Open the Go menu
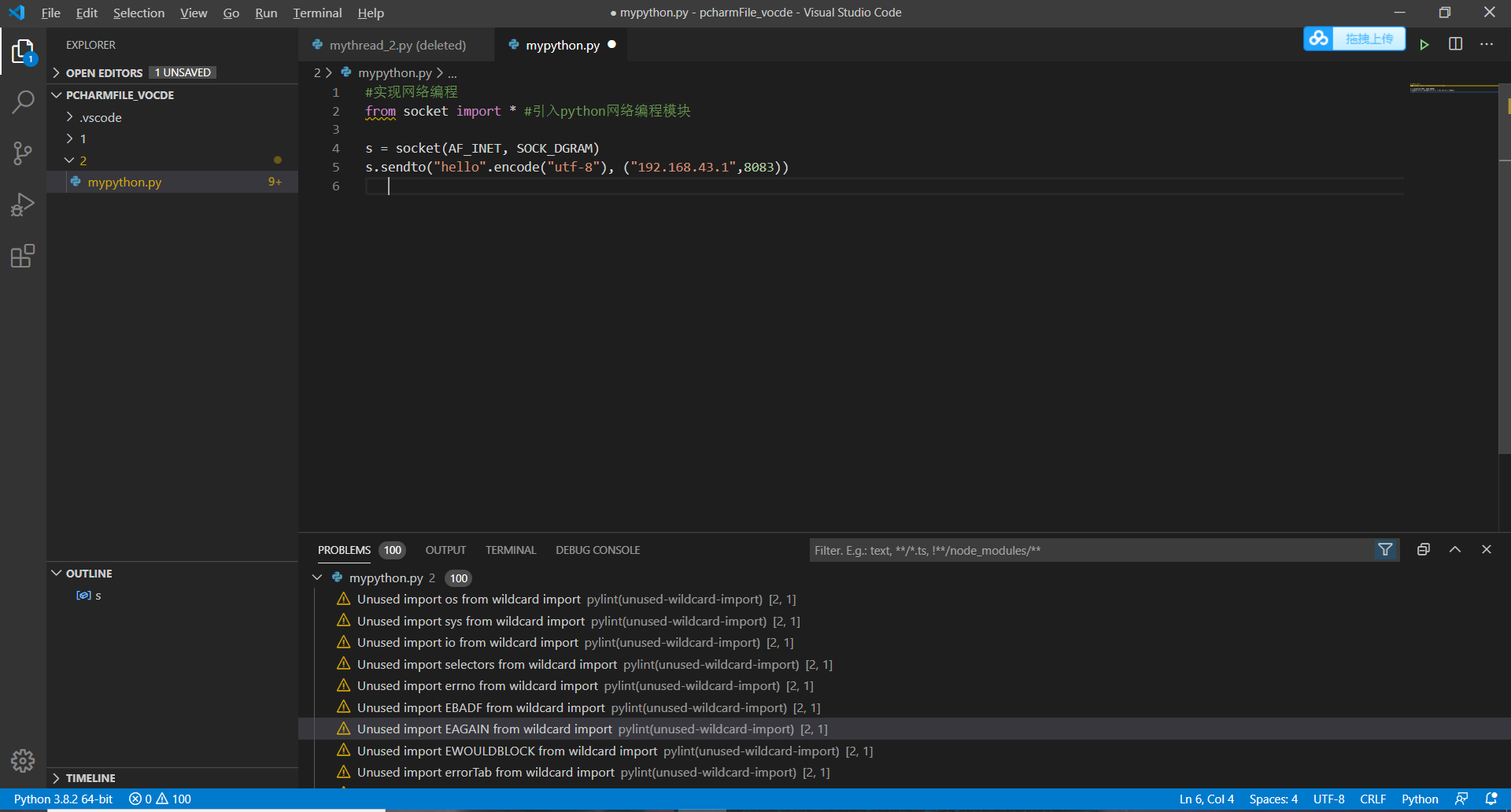Screen dimensions: 1511x812 coord(231,13)
